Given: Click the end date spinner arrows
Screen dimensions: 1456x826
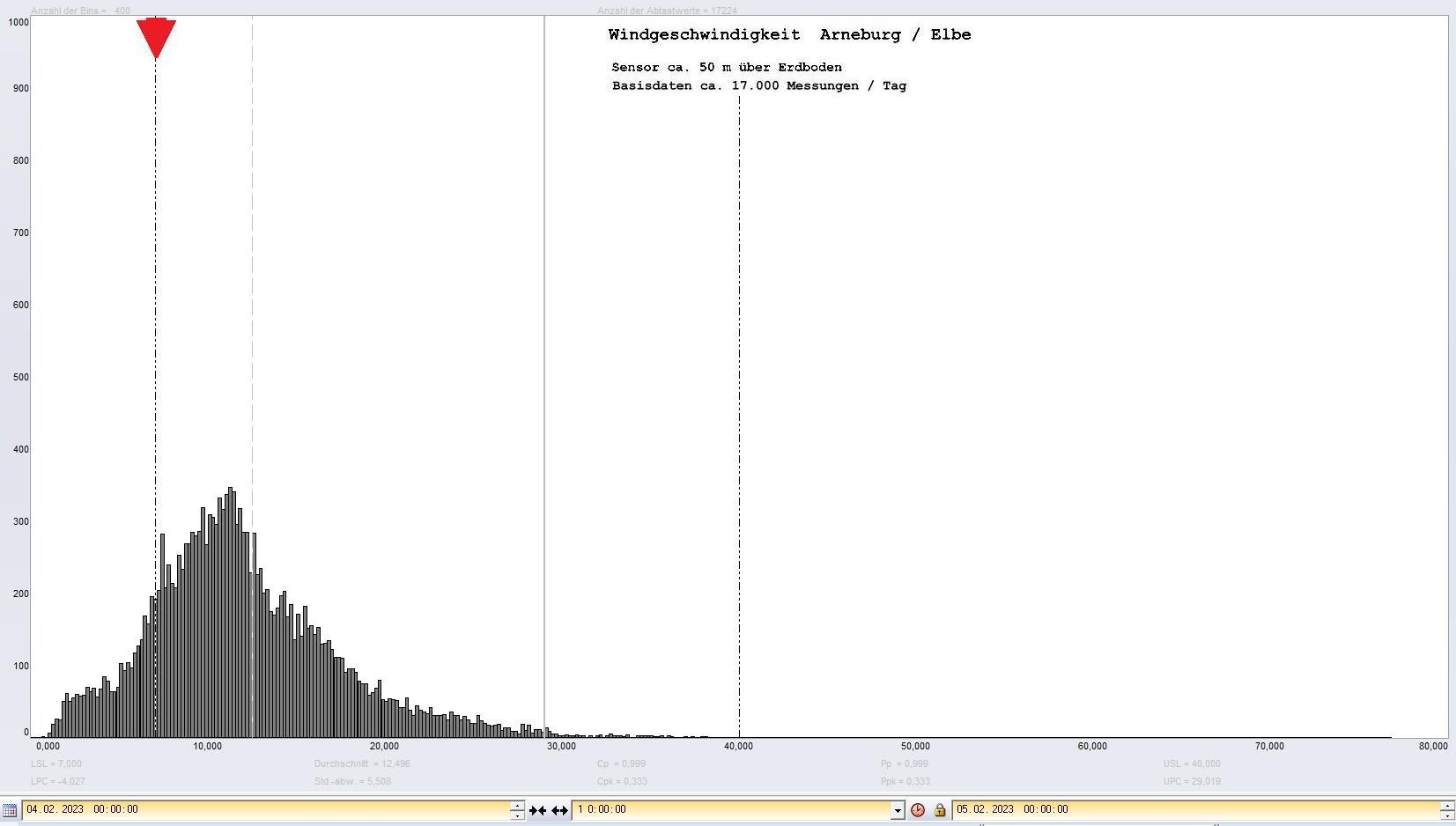Looking at the screenshot, I should 1447,810.
